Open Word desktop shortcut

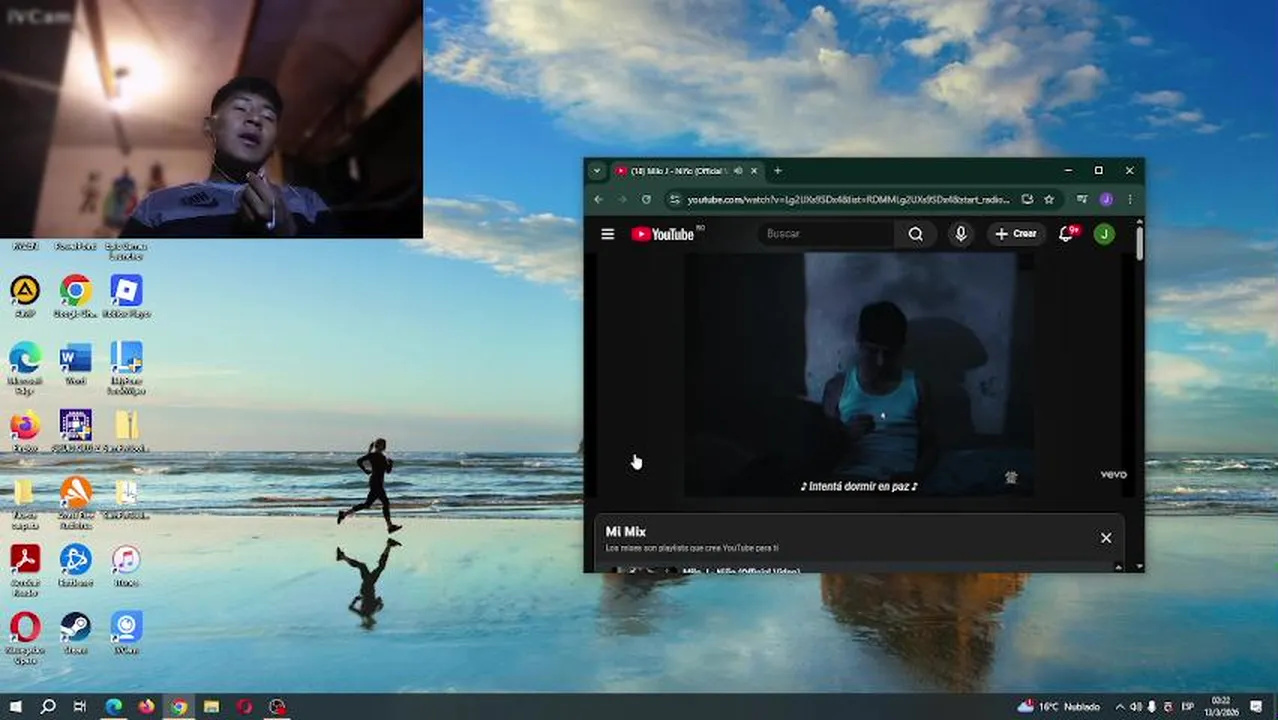click(x=75, y=363)
